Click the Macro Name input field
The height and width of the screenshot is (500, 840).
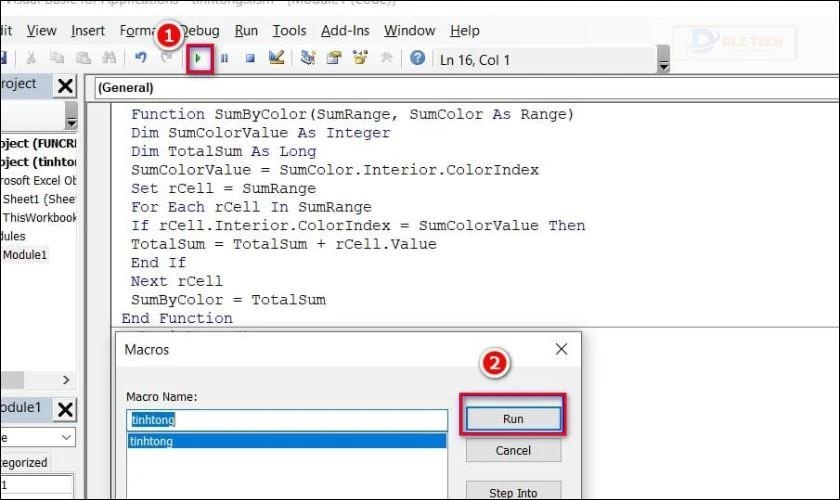coord(287,420)
